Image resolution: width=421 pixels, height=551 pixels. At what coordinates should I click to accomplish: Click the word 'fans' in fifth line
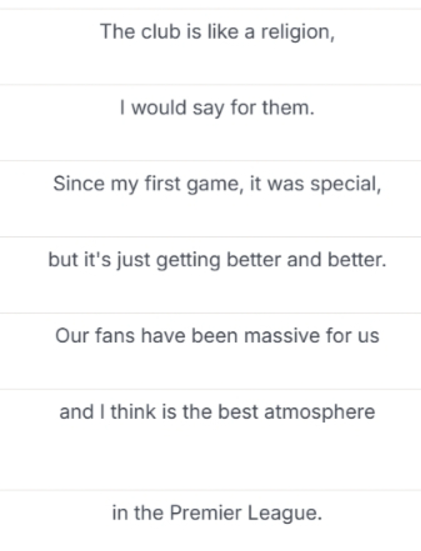click(x=115, y=336)
